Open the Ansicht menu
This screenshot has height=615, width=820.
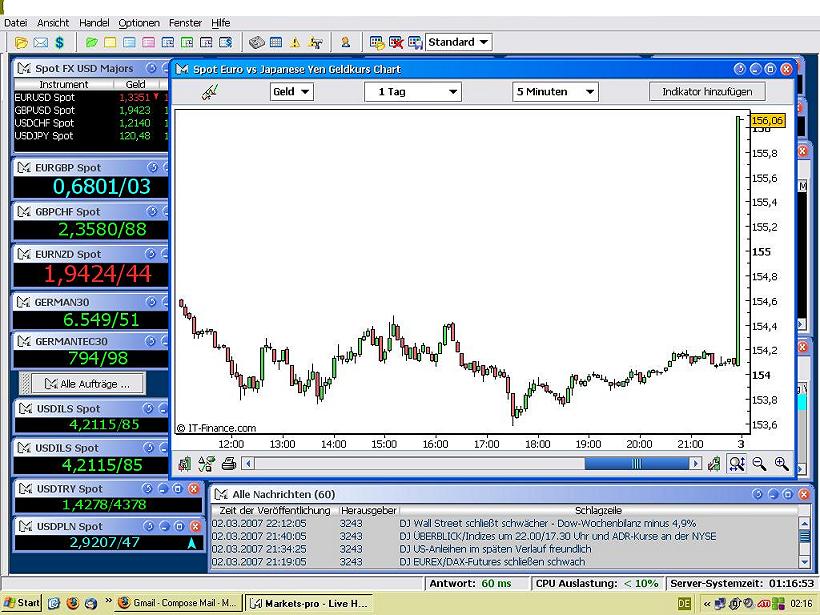click(x=53, y=22)
